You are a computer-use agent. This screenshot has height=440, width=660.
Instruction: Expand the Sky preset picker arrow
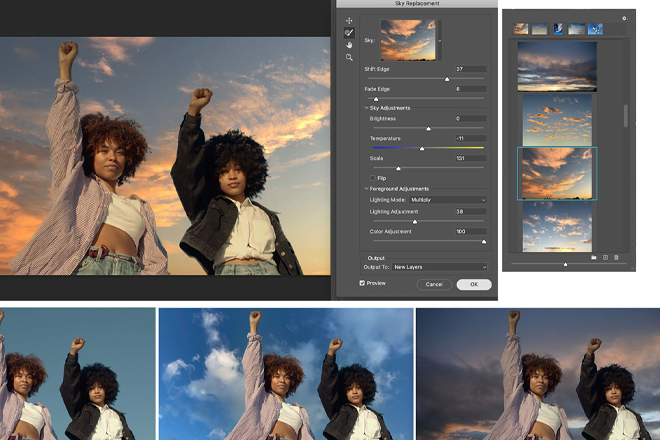[x=439, y=42]
